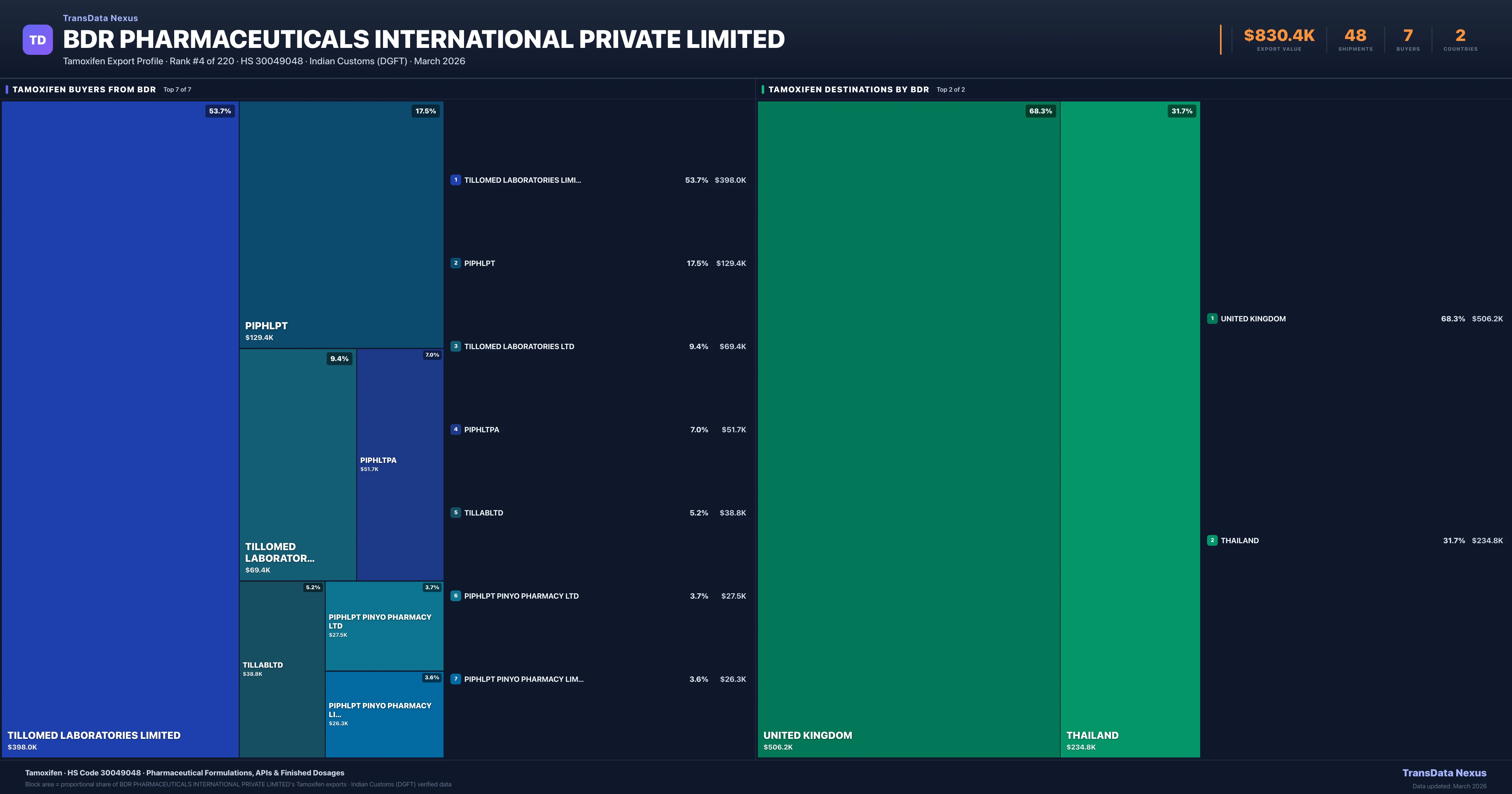
Task: Select the Tillomed Laboratories Limited treemap block
Action: pos(120,429)
